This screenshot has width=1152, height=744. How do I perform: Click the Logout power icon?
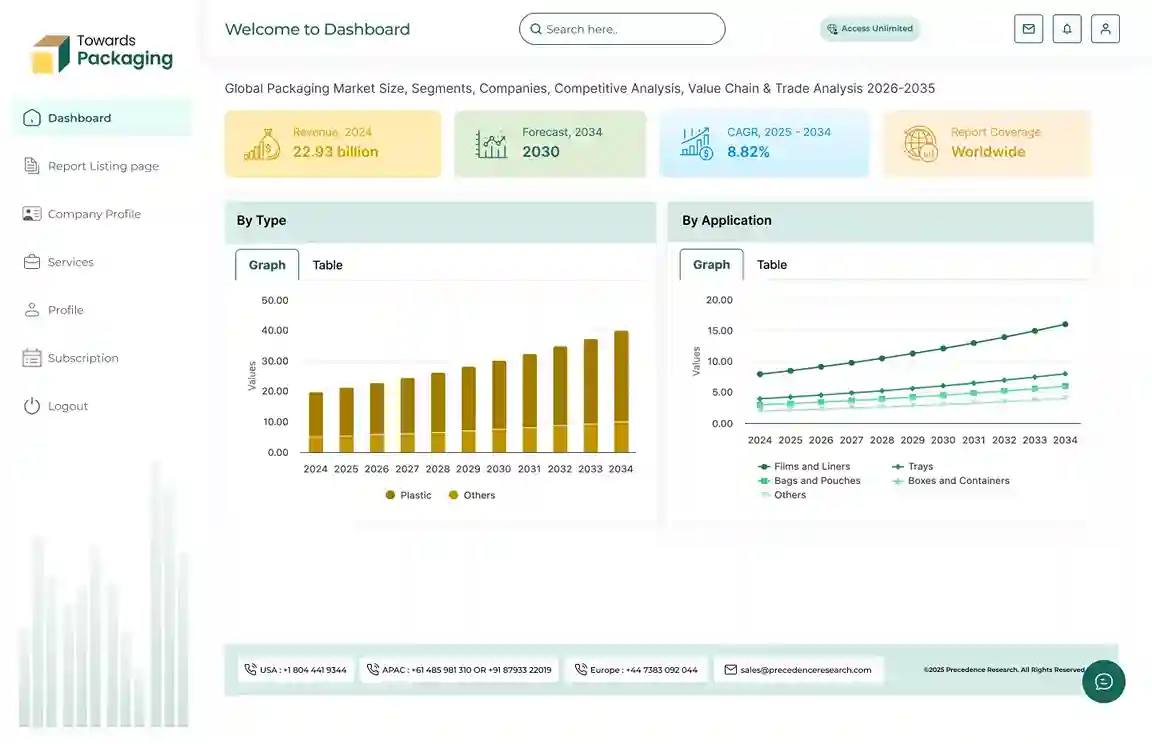(32, 406)
